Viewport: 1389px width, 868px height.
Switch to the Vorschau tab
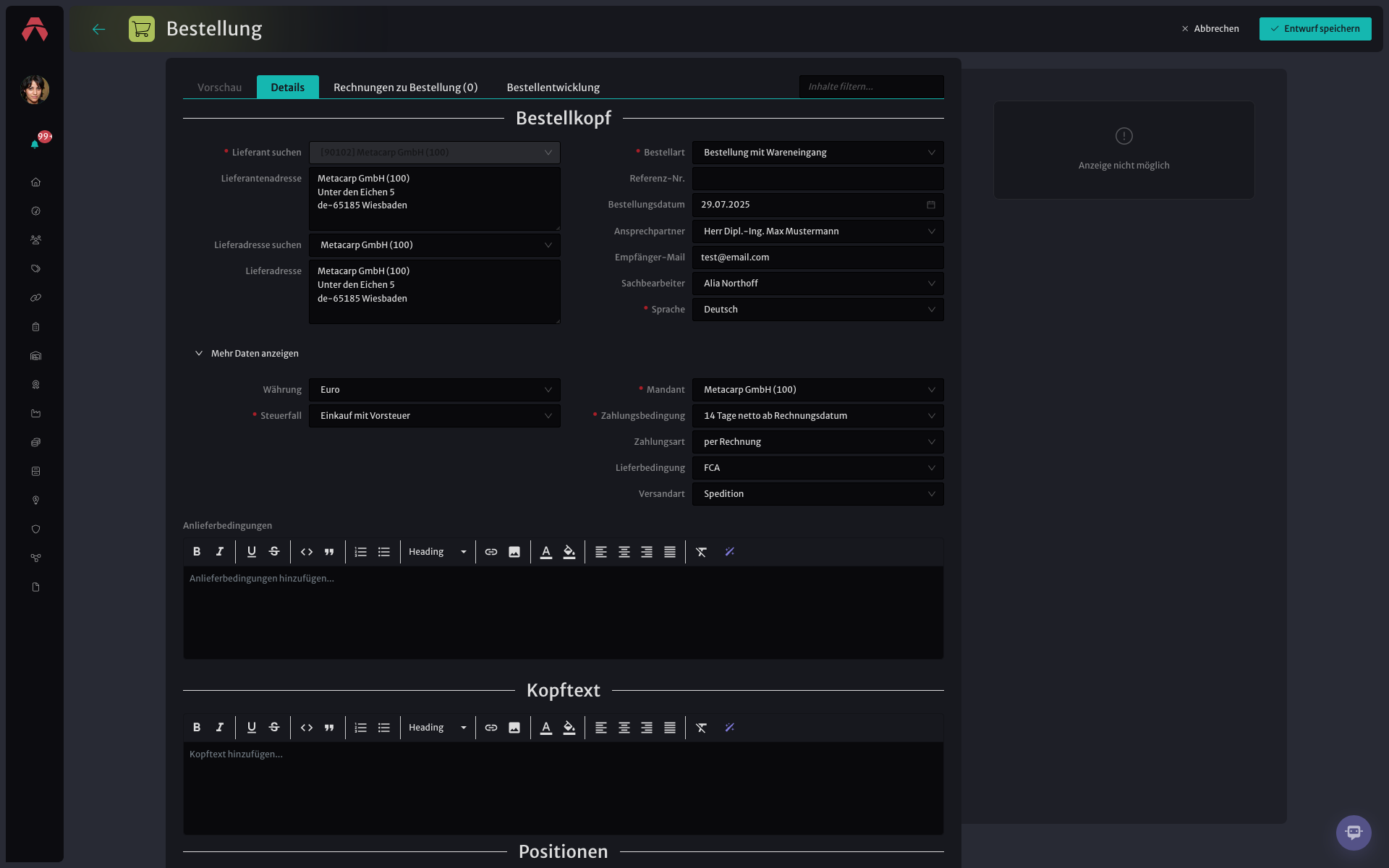click(220, 88)
